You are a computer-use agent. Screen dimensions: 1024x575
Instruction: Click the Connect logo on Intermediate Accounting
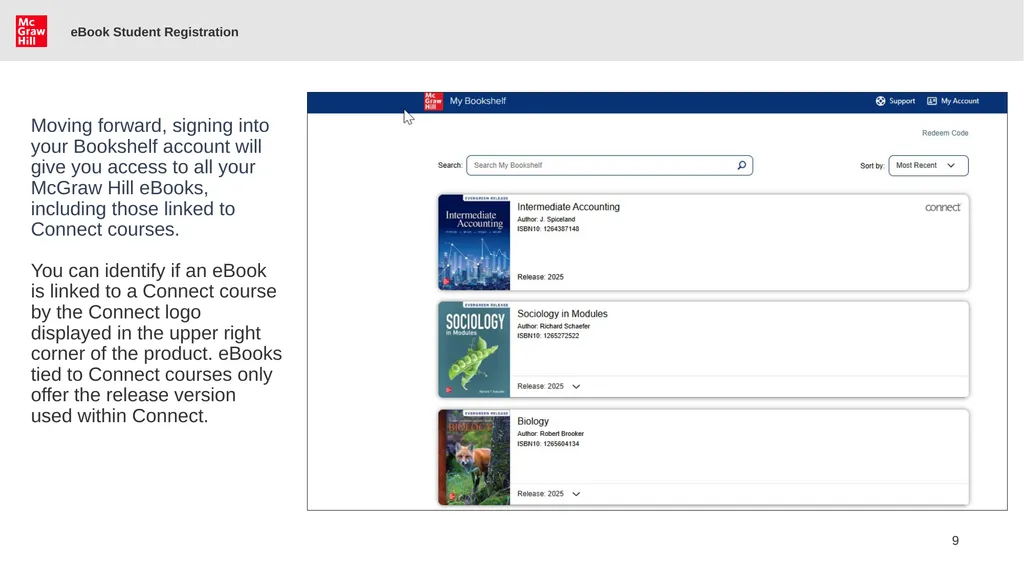click(x=942, y=207)
